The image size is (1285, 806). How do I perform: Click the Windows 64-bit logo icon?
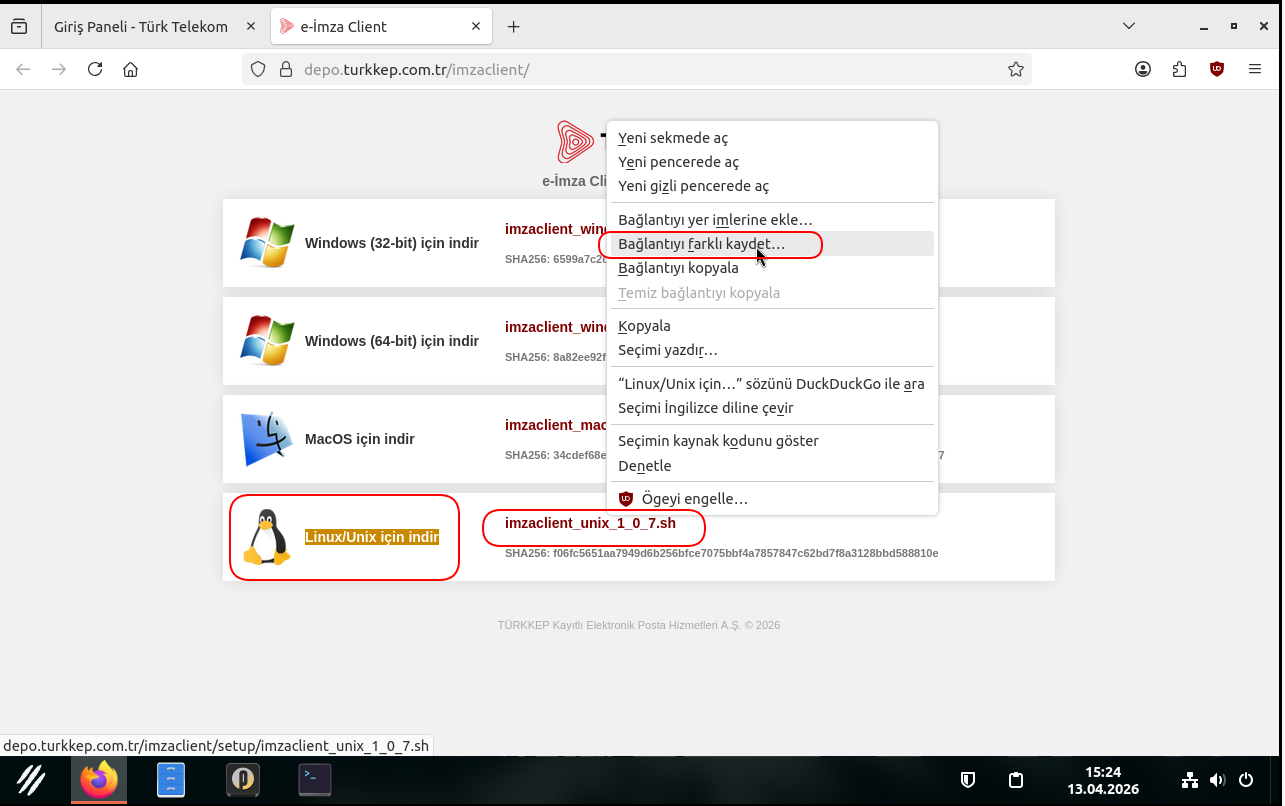pyautogui.click(x=267, y=341)
